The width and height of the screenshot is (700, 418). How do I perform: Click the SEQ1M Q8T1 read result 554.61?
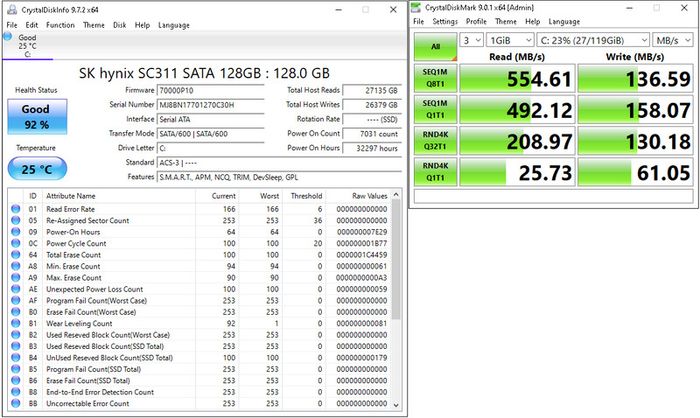click(x=517, y=79)
